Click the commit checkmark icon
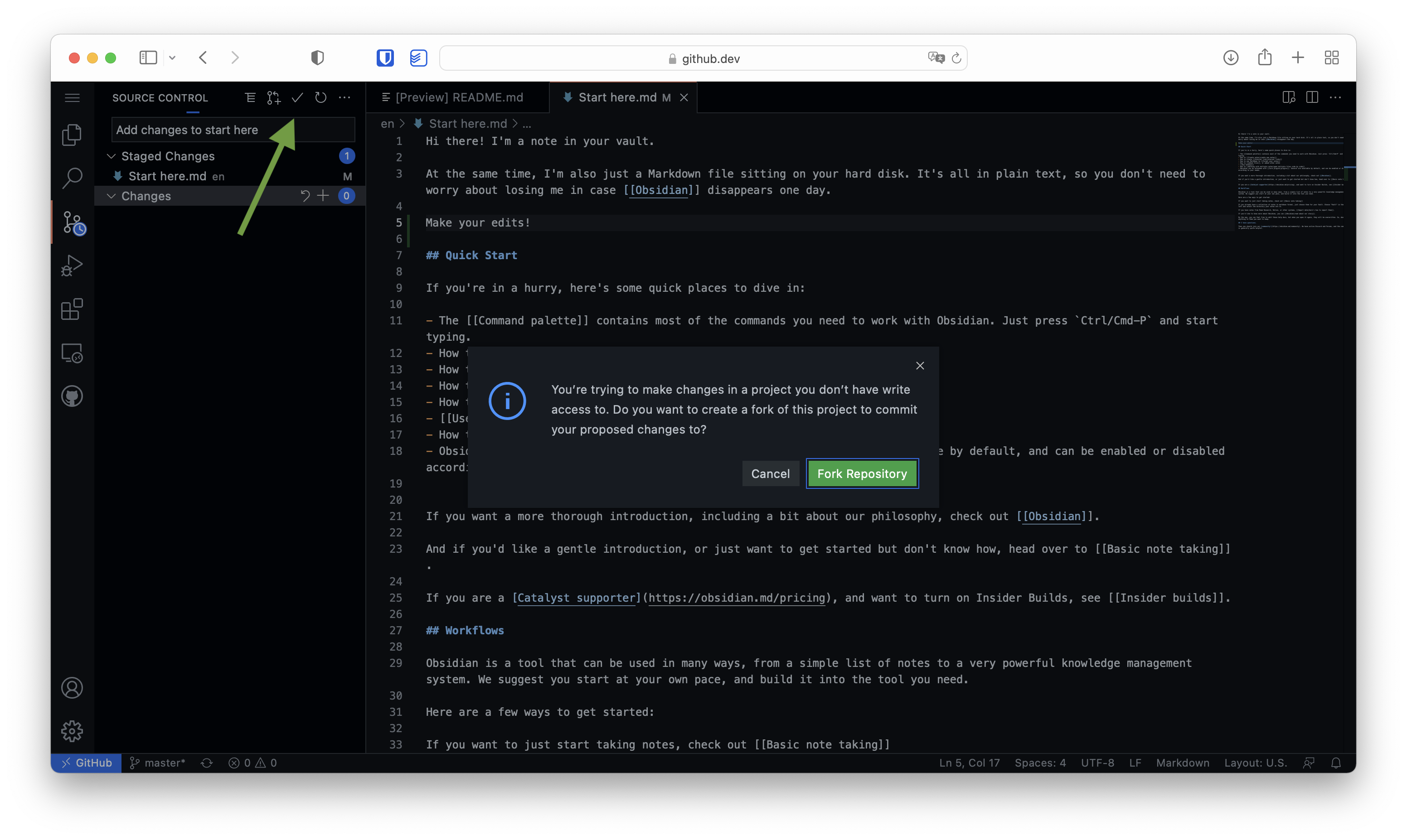The width and height of the screenshot is (1407, 840). tap(297, 97)
